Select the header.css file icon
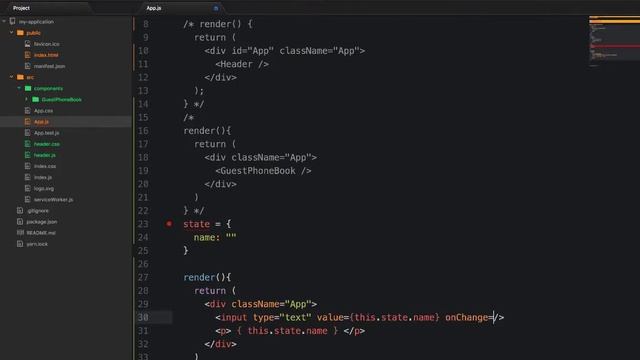Image resolution: width=640 pixels, height=360 pixels. point(27,144)
